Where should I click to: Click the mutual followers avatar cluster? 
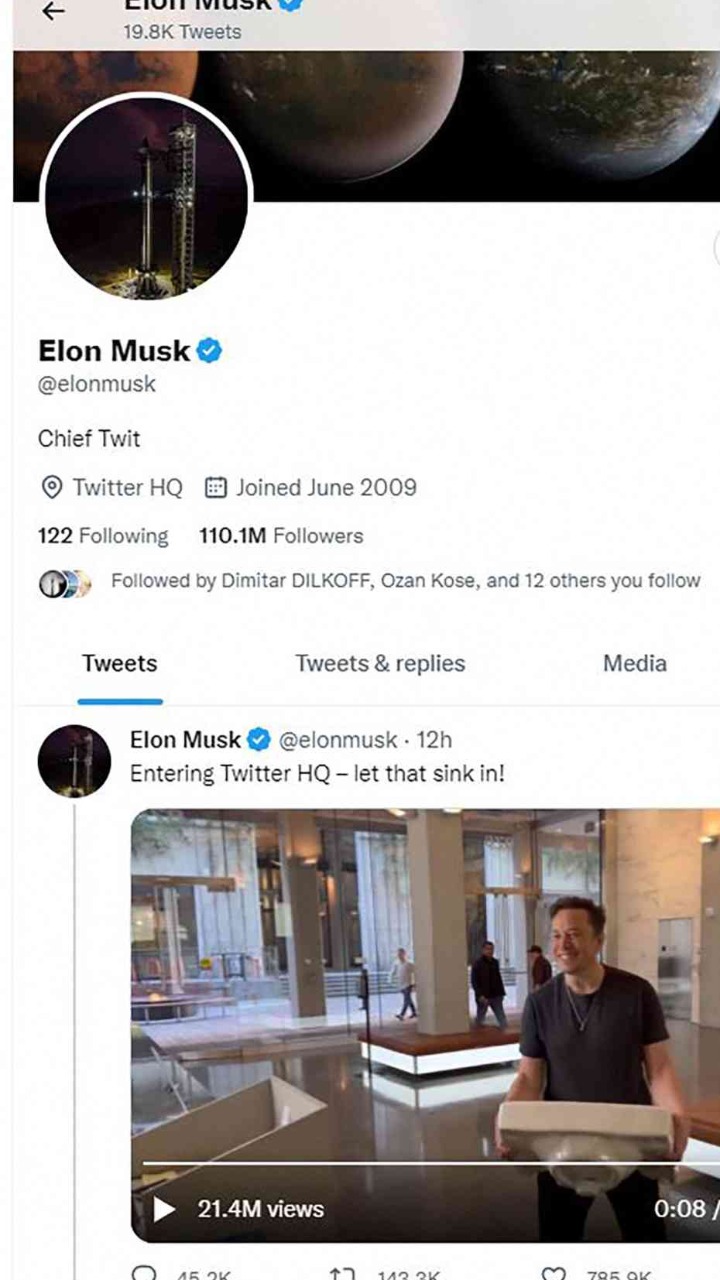tap(65, 583)
